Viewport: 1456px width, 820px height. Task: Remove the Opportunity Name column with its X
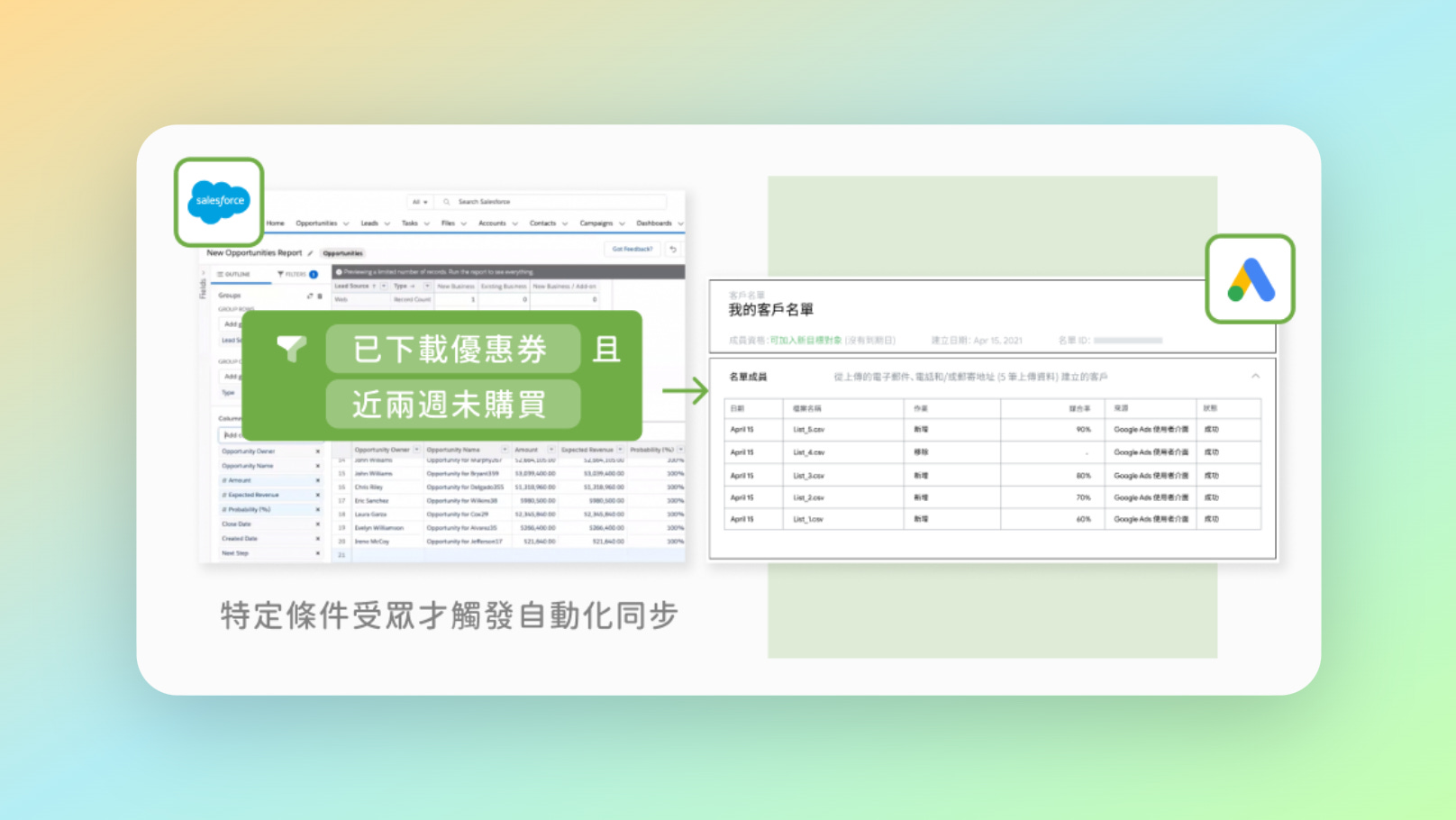point(317,466)
